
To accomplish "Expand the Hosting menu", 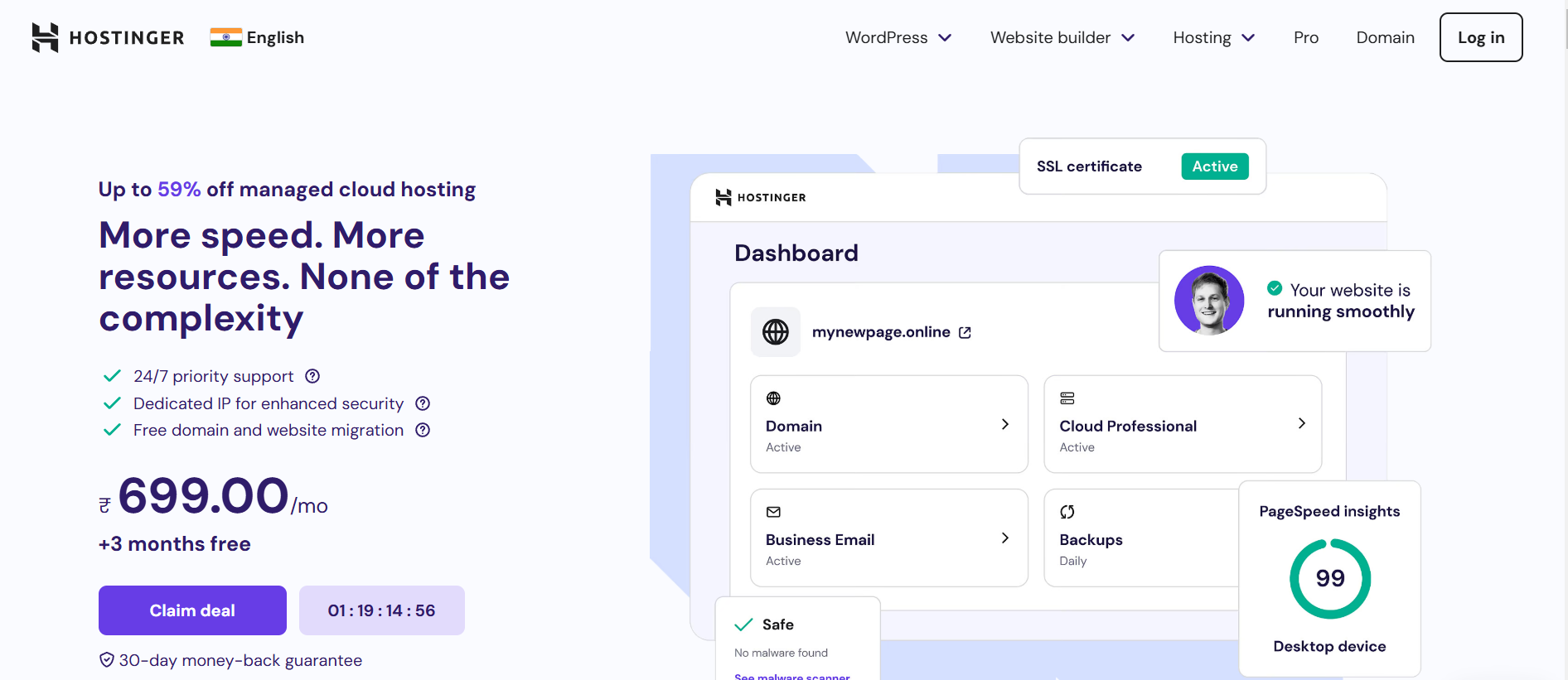I will click(1214, 37).
